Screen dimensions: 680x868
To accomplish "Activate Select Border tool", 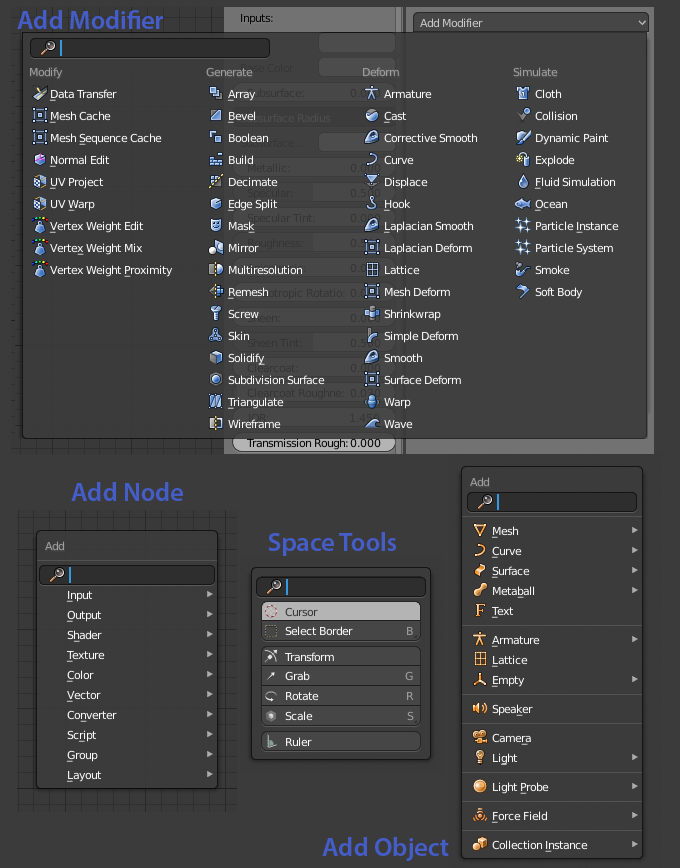I will tap(341, 631).
